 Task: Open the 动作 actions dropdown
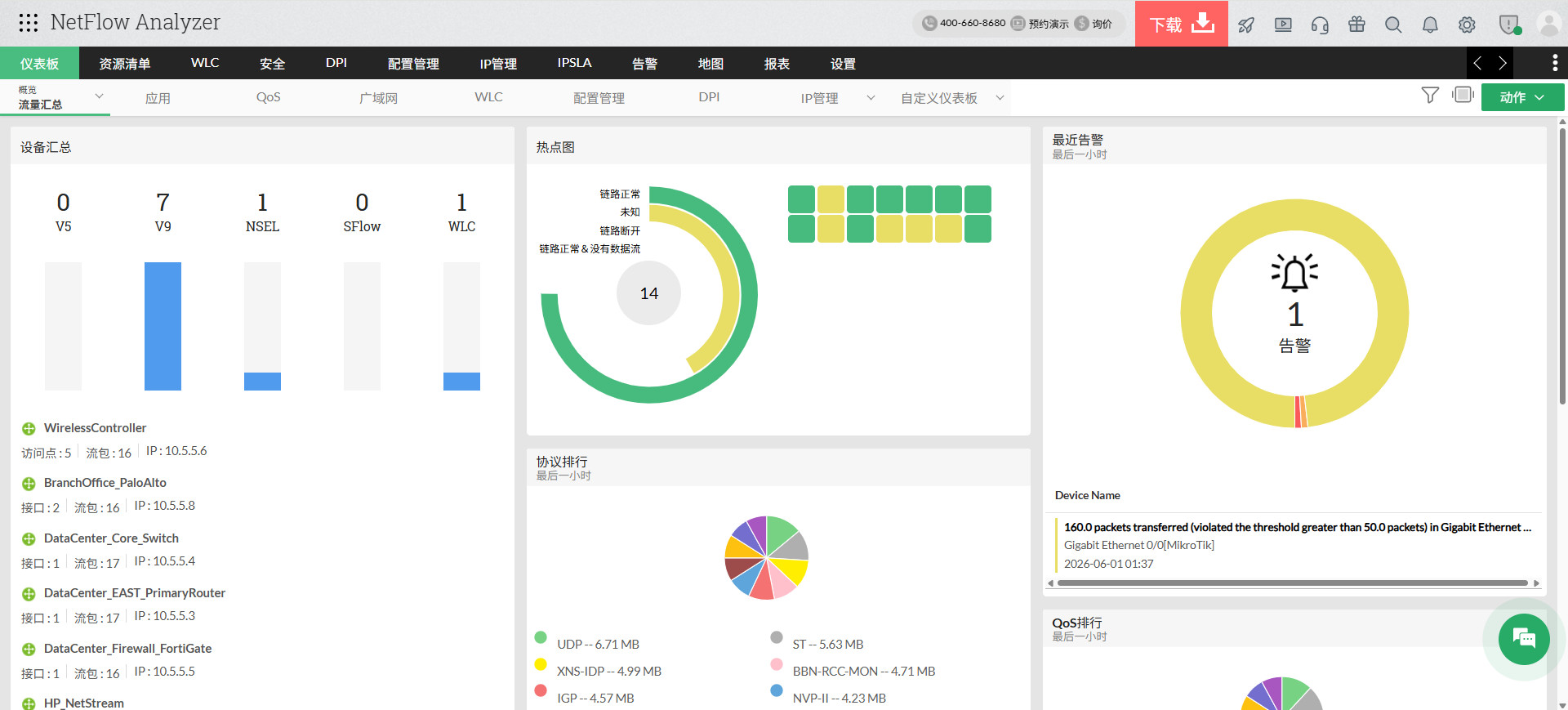coord(1522,97)
